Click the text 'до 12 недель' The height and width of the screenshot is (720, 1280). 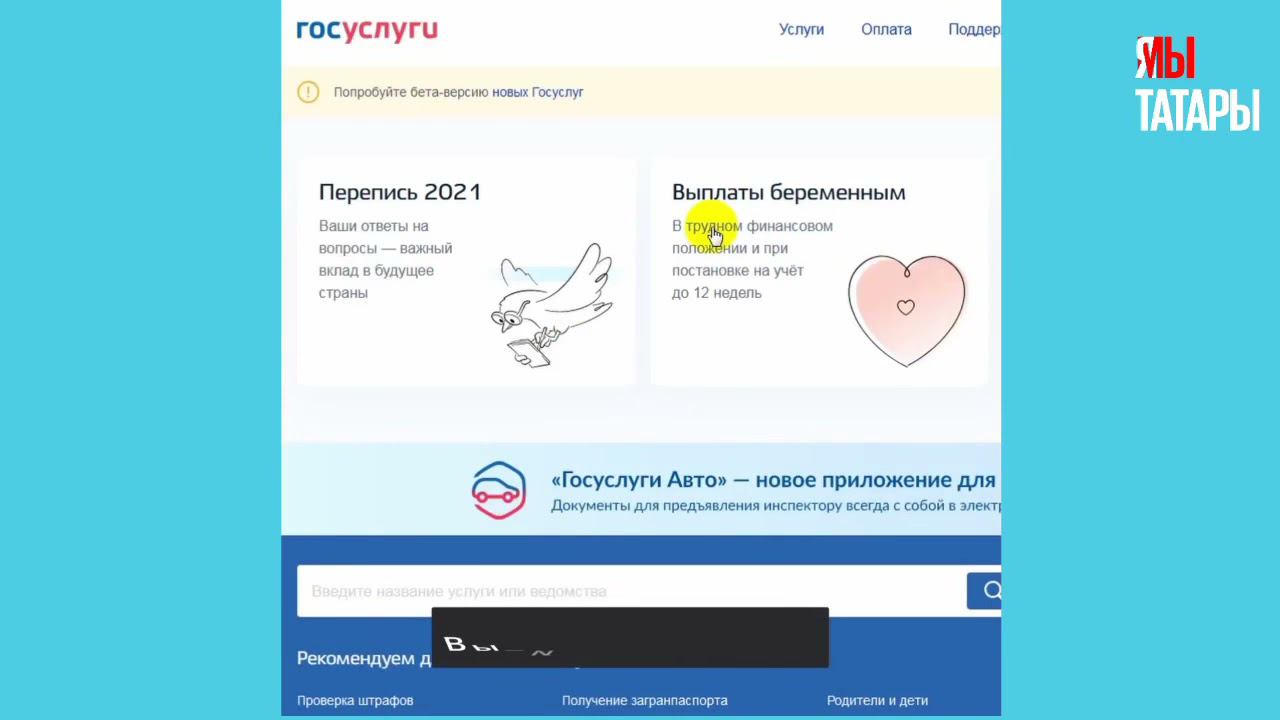[x=717, y=293]
